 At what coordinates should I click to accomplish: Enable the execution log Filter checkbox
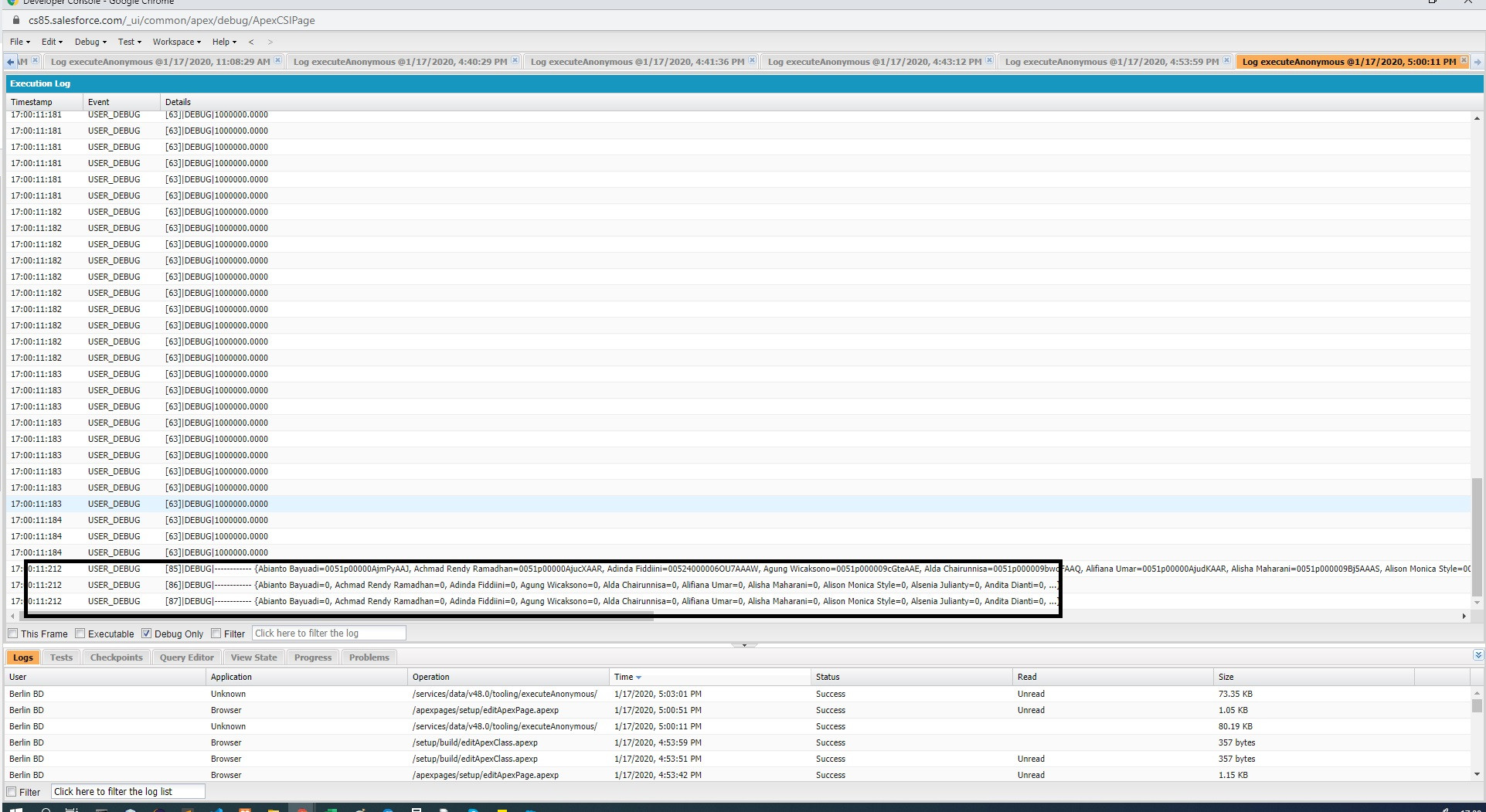216,634
